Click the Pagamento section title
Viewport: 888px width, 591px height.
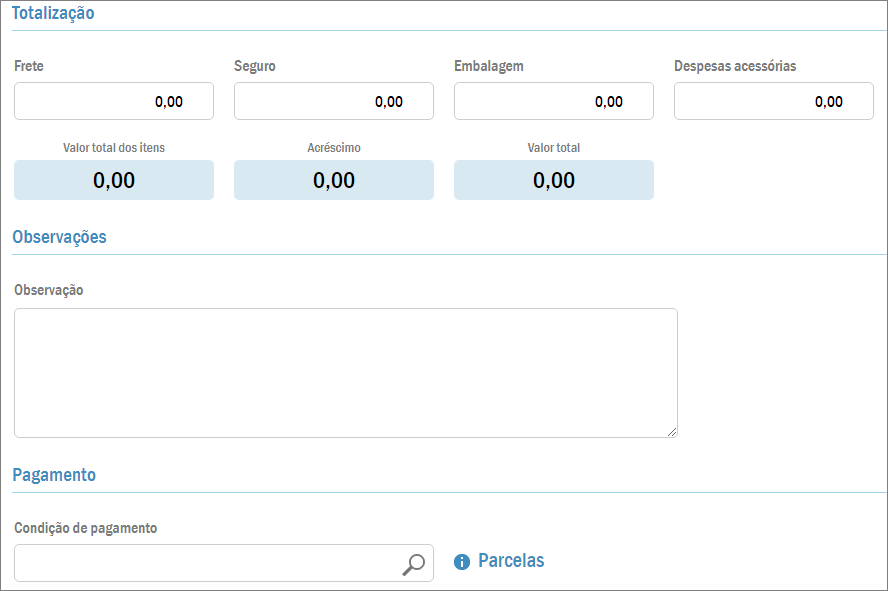54,475
